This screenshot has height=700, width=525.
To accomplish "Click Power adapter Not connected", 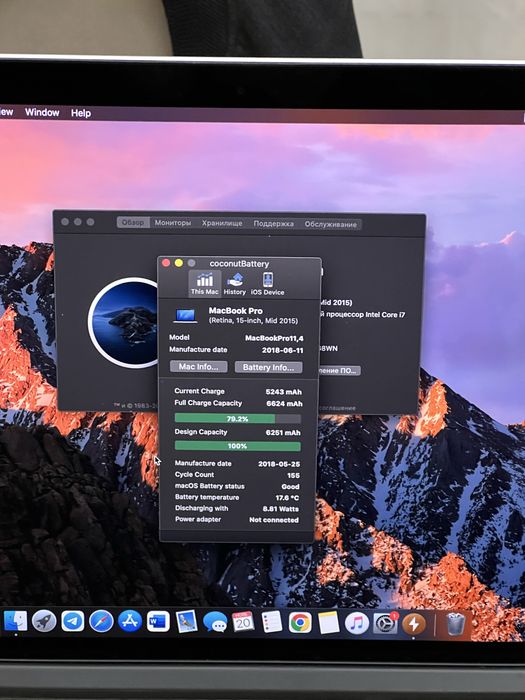I will point(274,520).
